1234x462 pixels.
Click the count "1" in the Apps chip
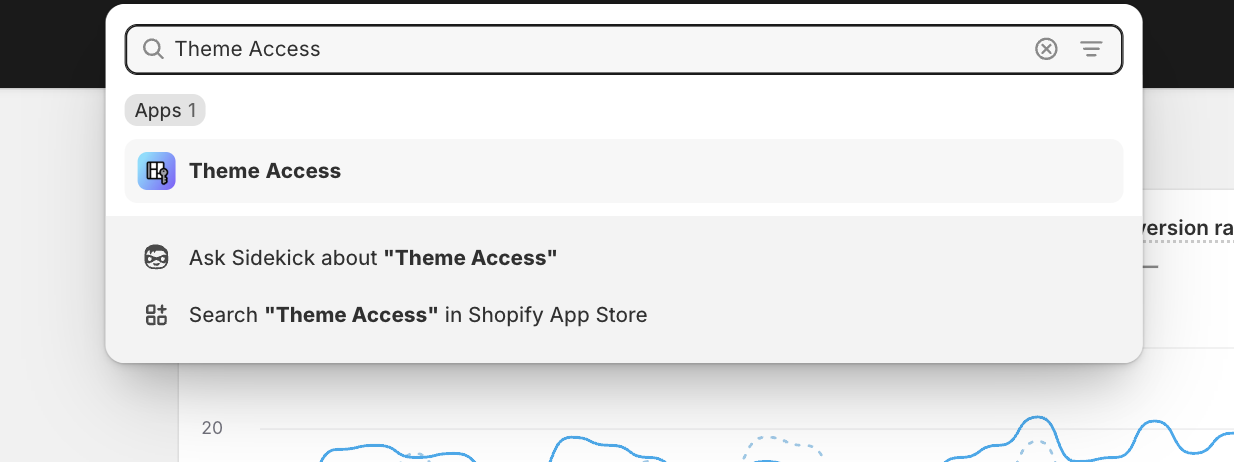click(x=192, y=110)
